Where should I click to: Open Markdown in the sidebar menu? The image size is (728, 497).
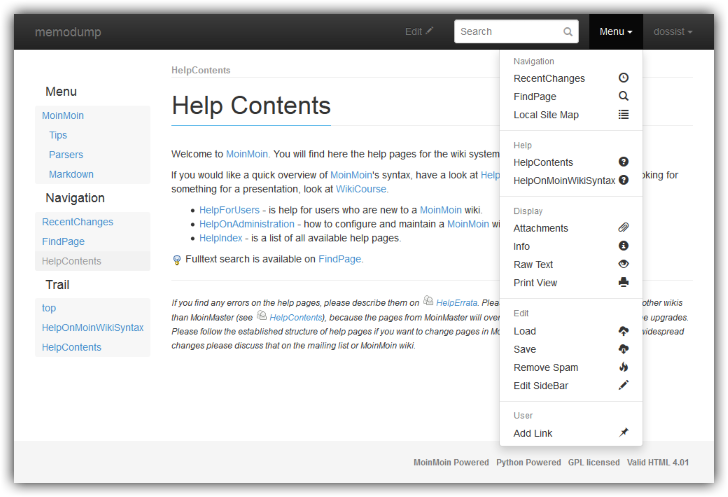tap(71, 174)
